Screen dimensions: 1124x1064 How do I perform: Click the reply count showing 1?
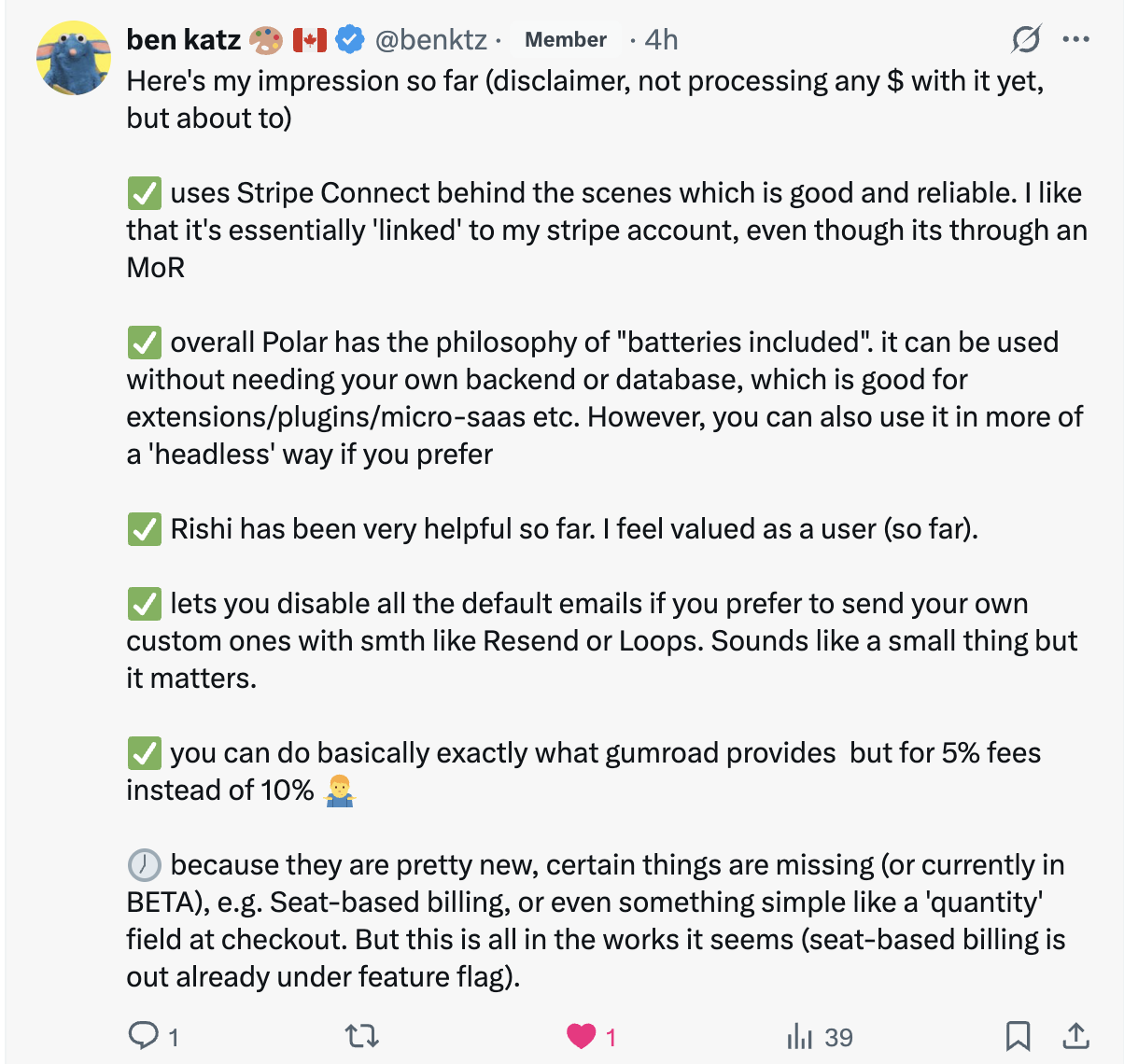172,1037
